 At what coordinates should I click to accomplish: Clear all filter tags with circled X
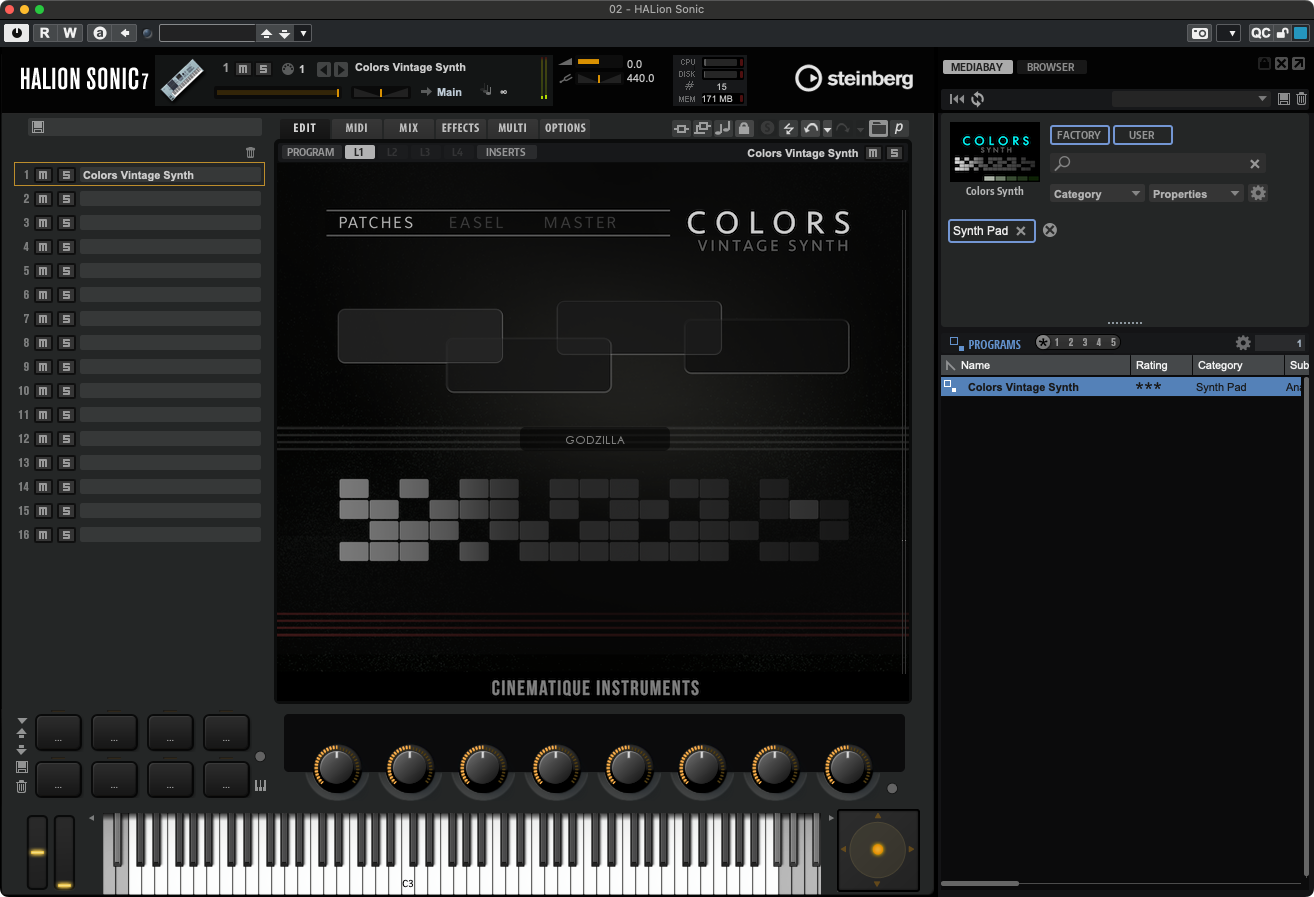click(1050, 230)
